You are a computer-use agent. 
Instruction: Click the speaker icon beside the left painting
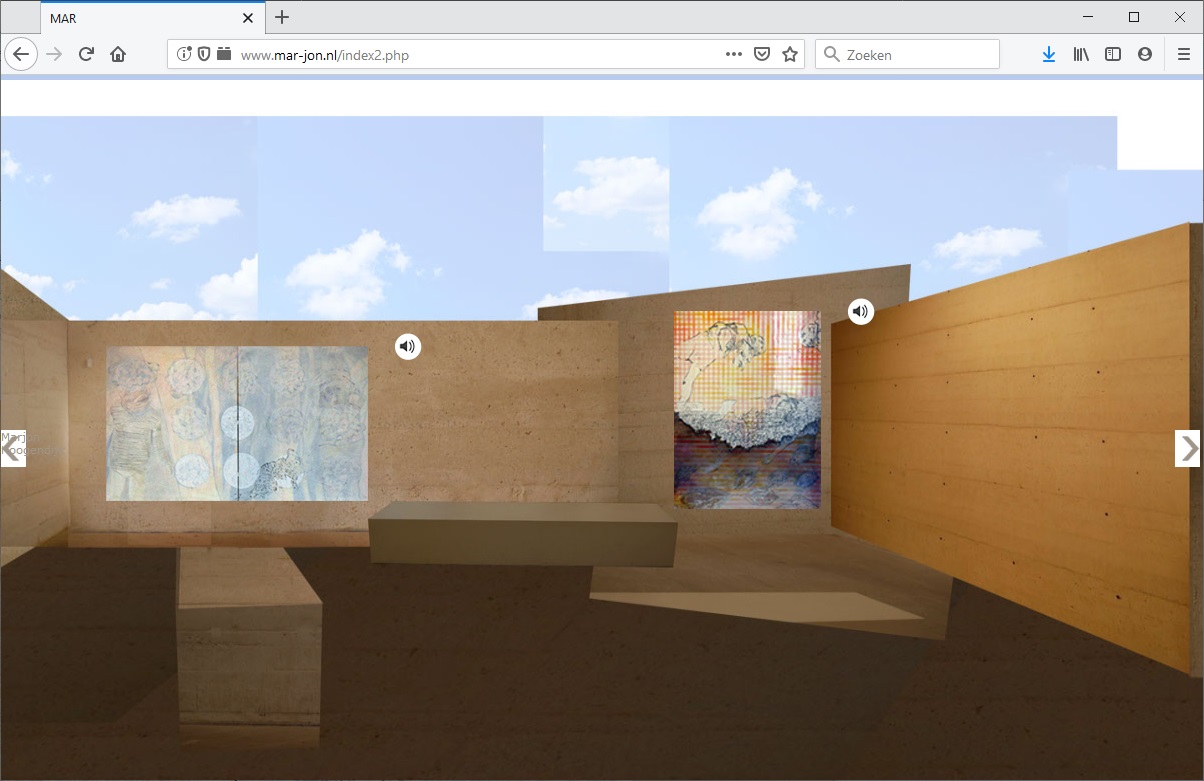tap(408, 347)
